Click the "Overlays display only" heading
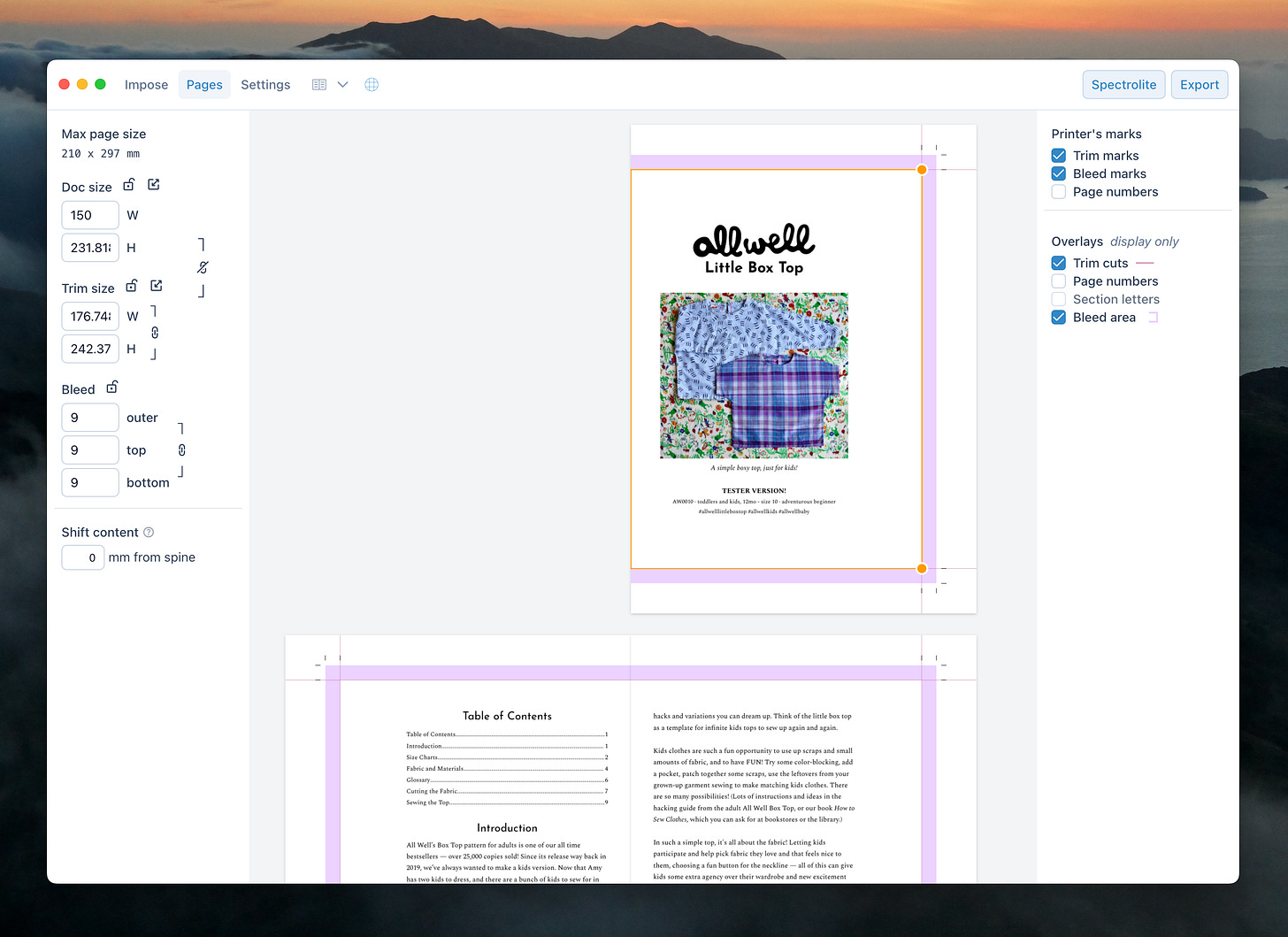 1115,242
